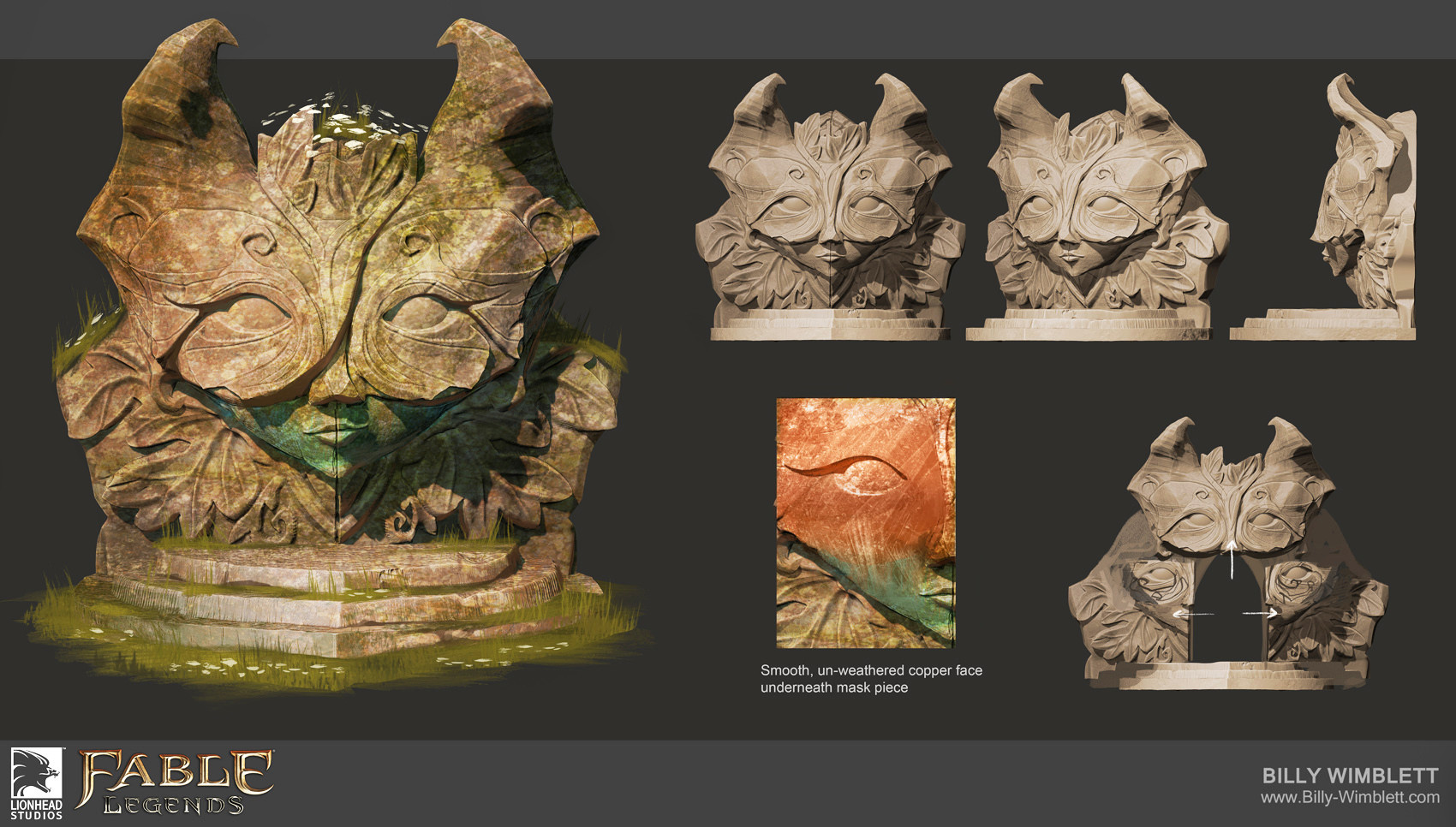Click the BILLY WIMBLETT artist name
The image size is (1456, 827).
pyautogui.click(x=1350, y=776)
